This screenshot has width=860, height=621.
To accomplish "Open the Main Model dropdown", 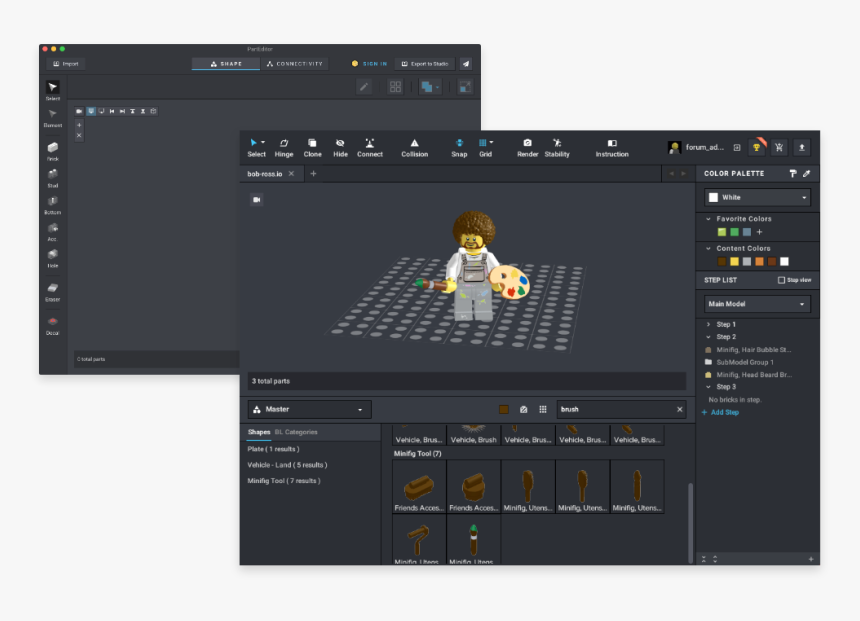I will point(757,304).
